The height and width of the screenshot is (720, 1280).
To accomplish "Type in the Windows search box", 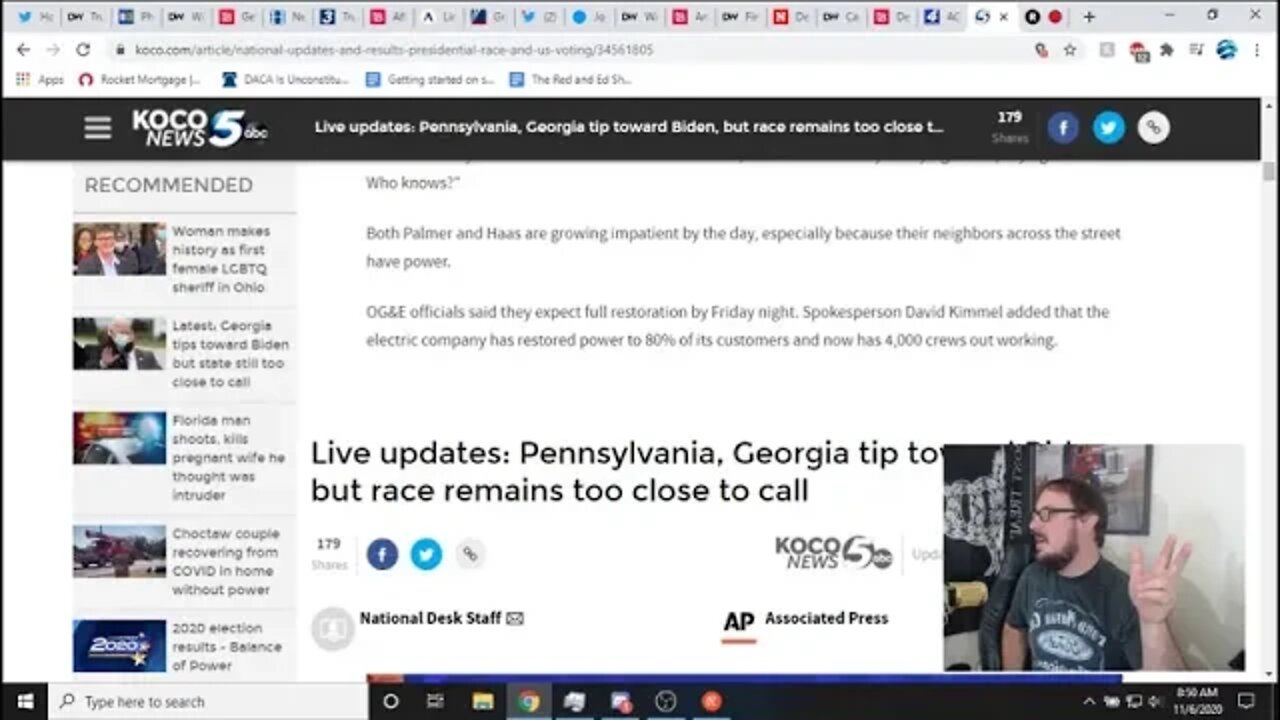I will [208, 701].
